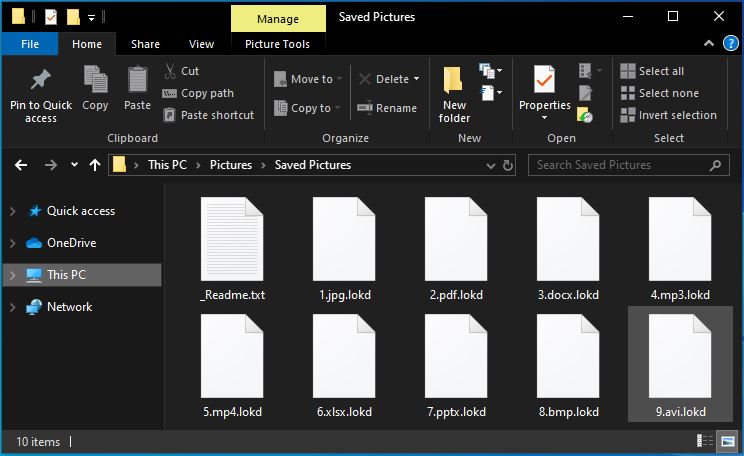Go forward with the right arrow
The height and width of the screenshot is (456, 744).
point(50,165)
